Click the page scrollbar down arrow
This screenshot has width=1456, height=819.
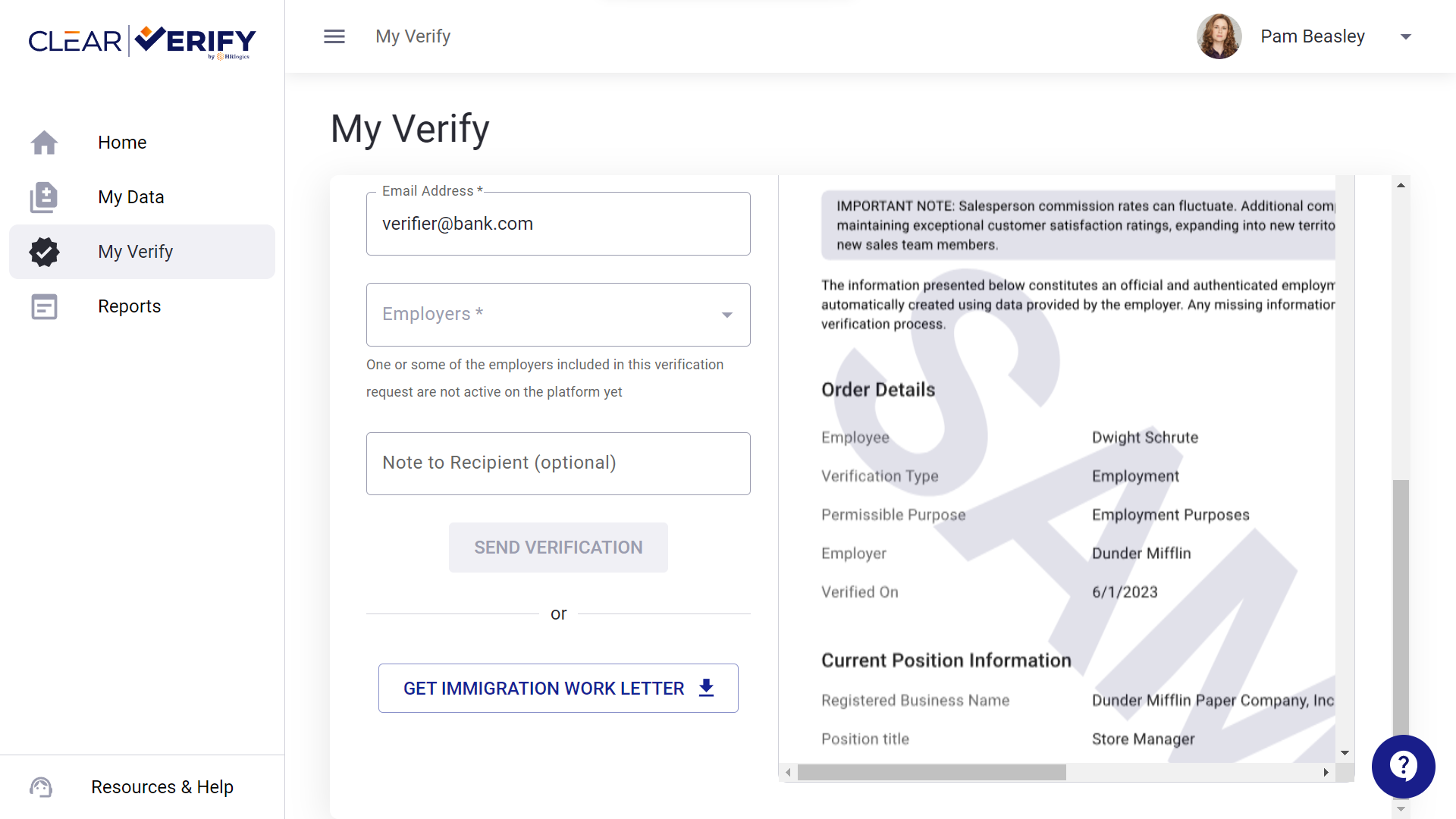click(1401, 809)
